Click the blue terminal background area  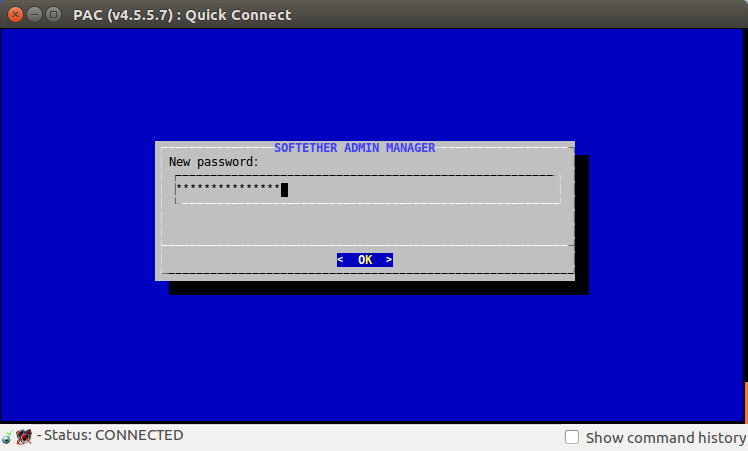click(x=372, y=86)
